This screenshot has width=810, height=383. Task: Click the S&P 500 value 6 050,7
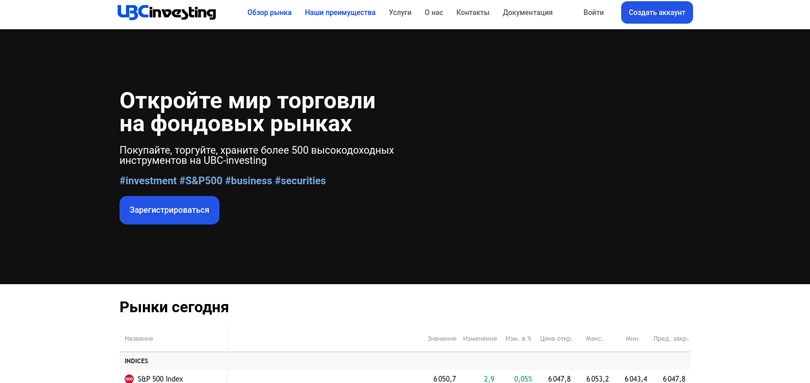(444, 379)
